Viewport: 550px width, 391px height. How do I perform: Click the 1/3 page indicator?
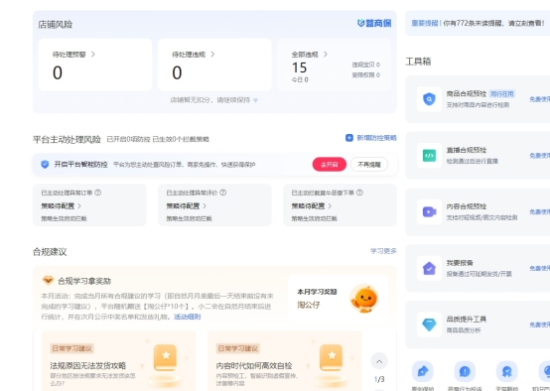[x=379, y=379]
